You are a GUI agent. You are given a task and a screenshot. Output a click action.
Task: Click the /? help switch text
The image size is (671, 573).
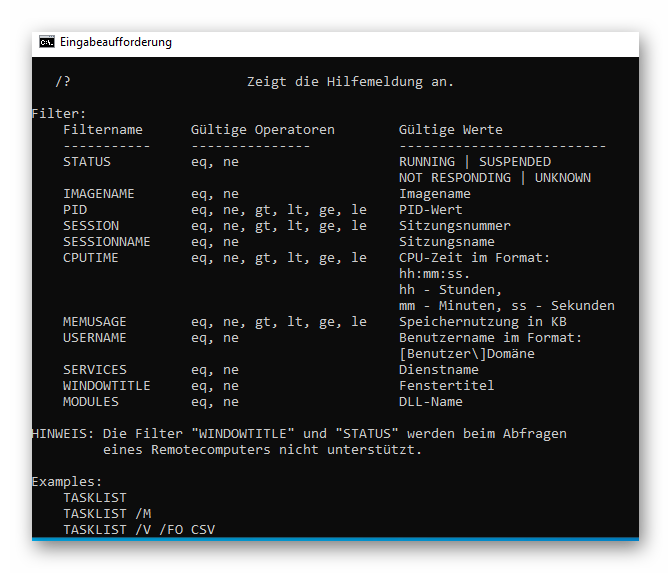(63, 82)
